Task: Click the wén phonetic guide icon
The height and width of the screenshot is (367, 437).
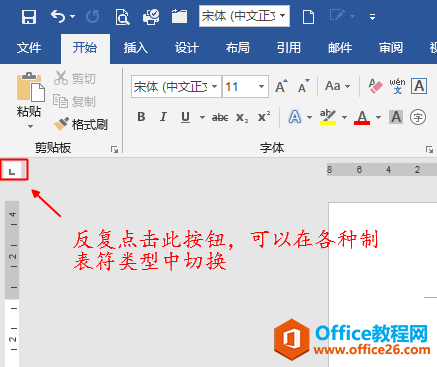Action: [397, 86]
